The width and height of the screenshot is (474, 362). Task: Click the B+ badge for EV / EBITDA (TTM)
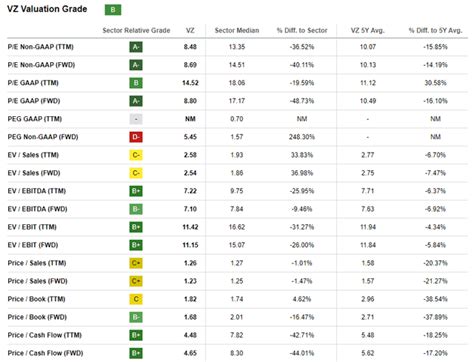(x=136, y=191)
